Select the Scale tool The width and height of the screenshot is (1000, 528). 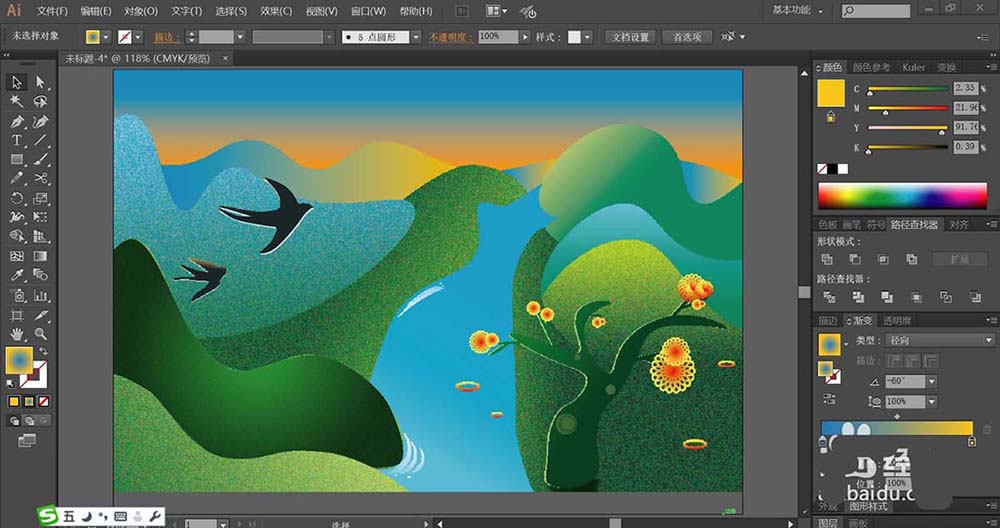(41, 198)
